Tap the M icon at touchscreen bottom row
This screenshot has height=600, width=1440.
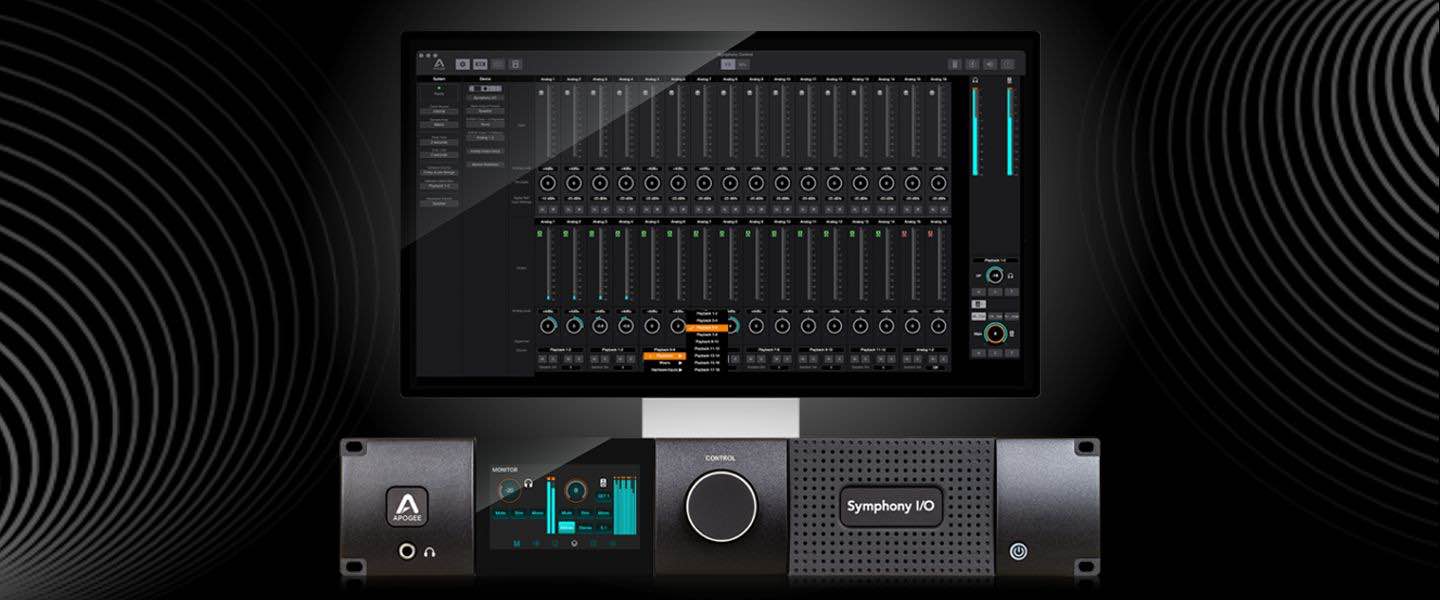(517, 544)
